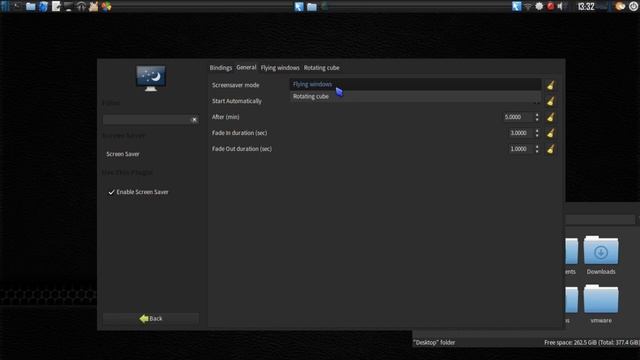Click the power button icon in top panel
Viewport: 640px width, 360px height.
pos(633,7)
